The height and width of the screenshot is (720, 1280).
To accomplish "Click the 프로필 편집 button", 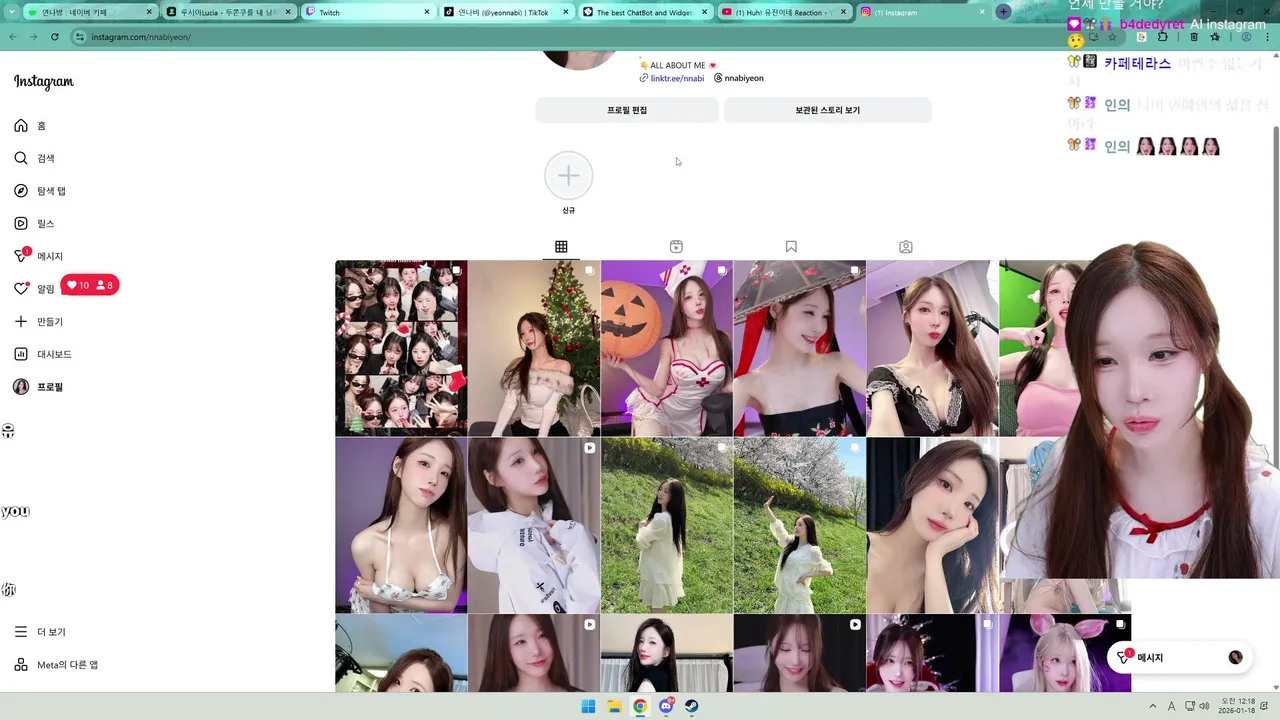I will coord(627,110).
